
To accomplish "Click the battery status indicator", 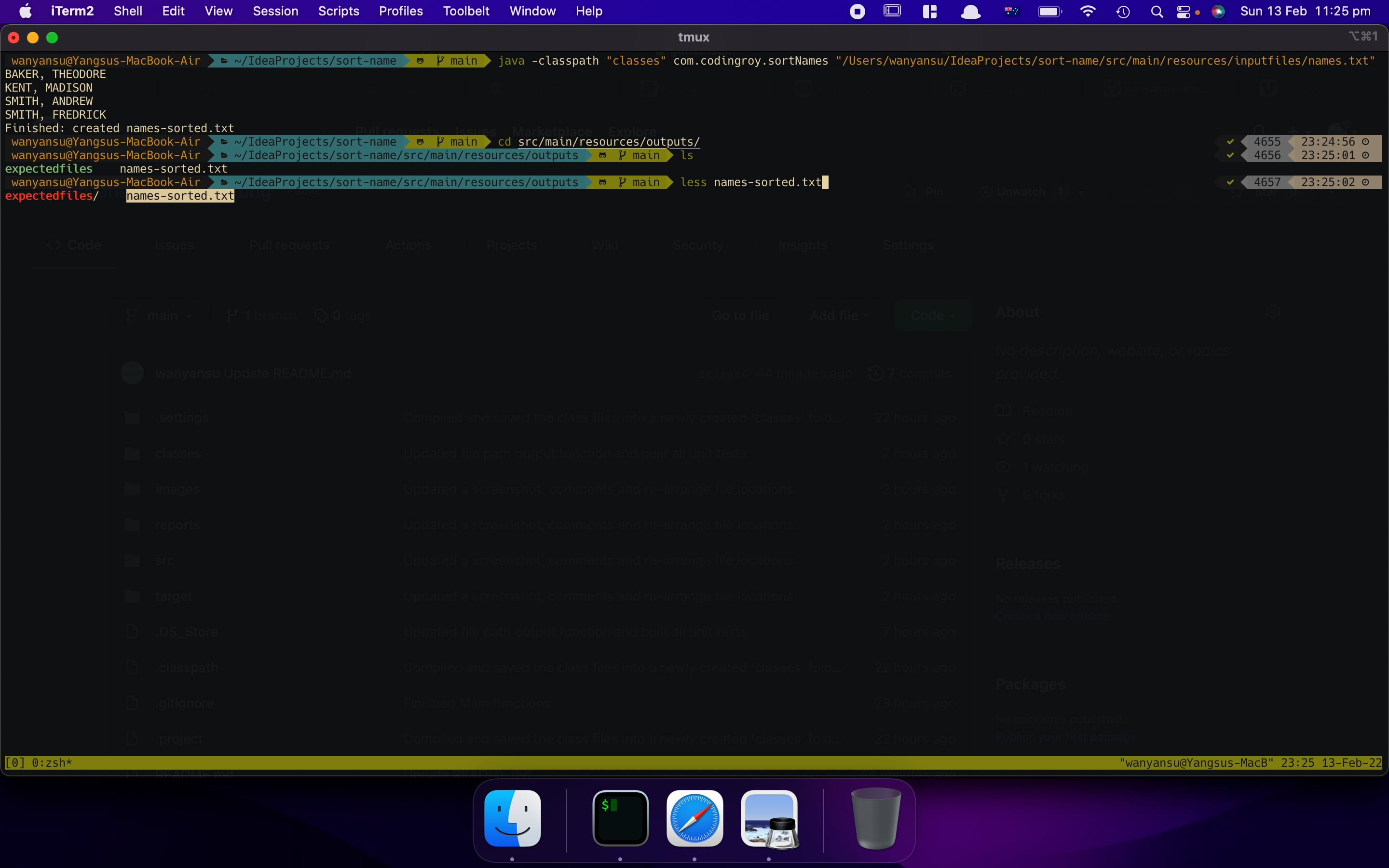I will pyautogui.click(x=1050, y=12).
